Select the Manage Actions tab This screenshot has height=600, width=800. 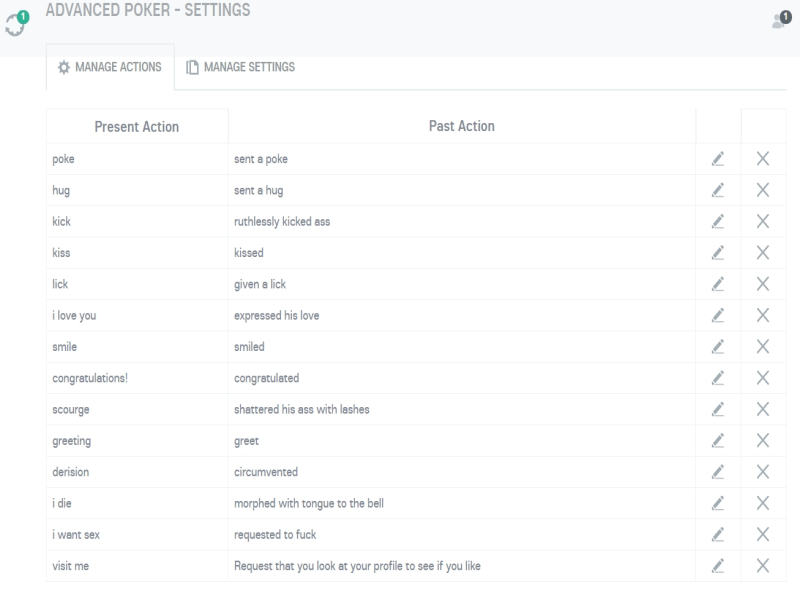tap(110, 67)
